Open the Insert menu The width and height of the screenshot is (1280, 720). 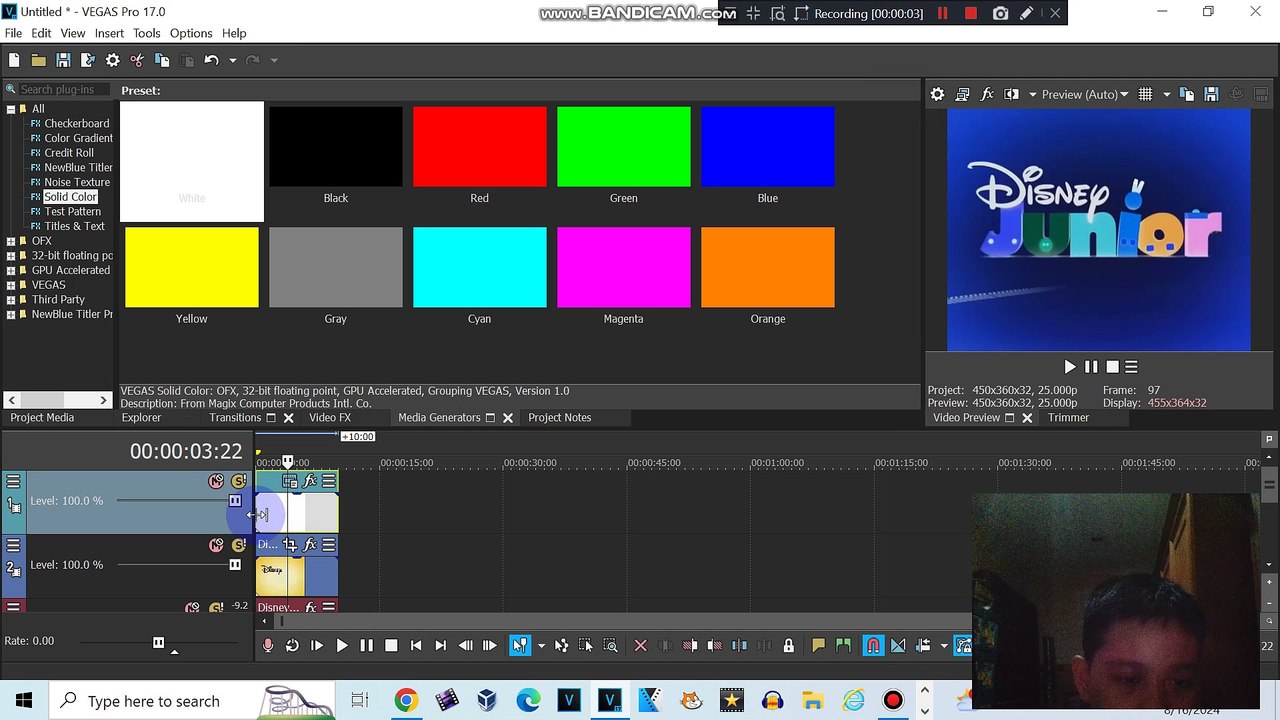pyautogui.click(x=109, y=33)
